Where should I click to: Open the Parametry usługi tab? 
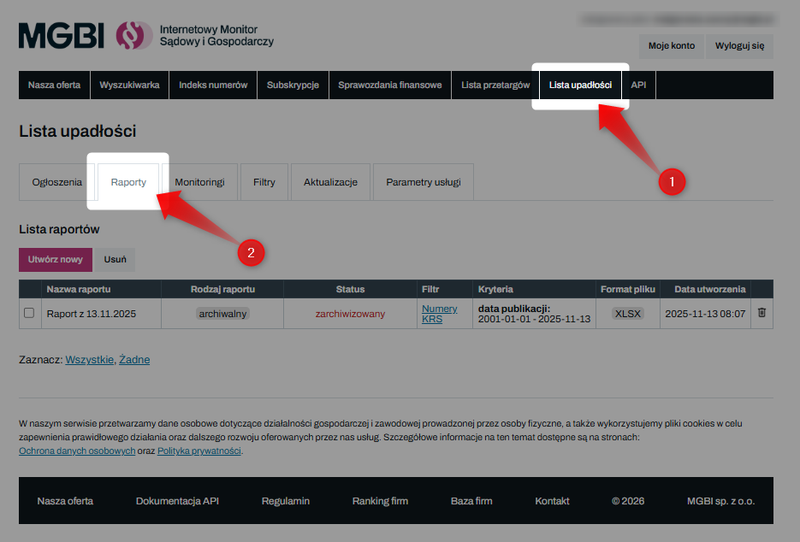pos(423,182)
